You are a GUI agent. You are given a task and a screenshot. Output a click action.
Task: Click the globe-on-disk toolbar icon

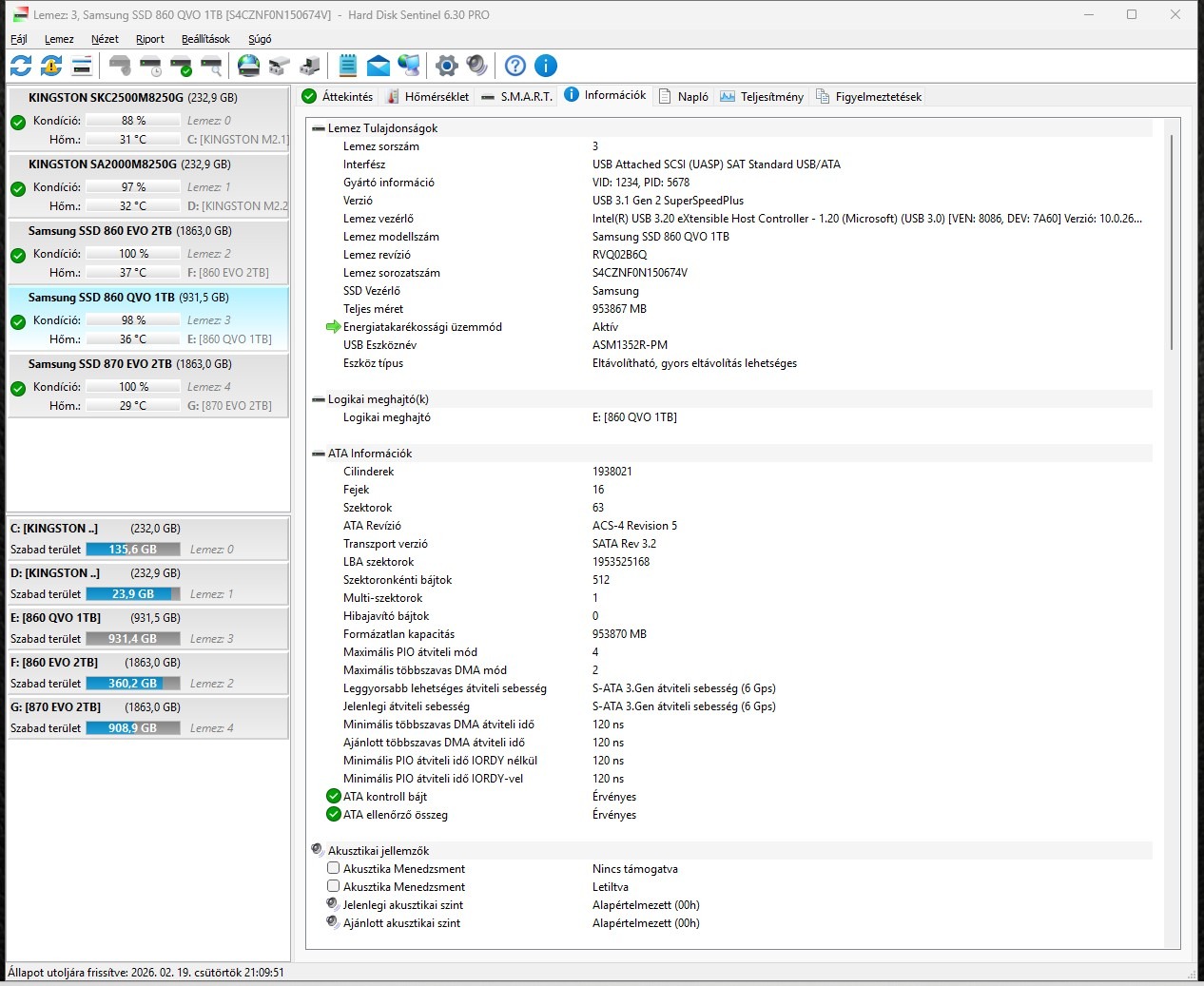coord(248,66)
